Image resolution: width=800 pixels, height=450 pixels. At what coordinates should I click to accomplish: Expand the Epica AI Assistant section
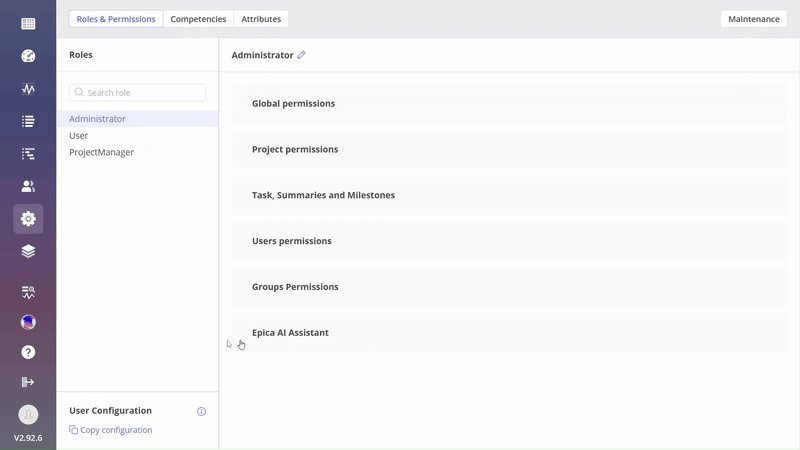pos(509,333)
